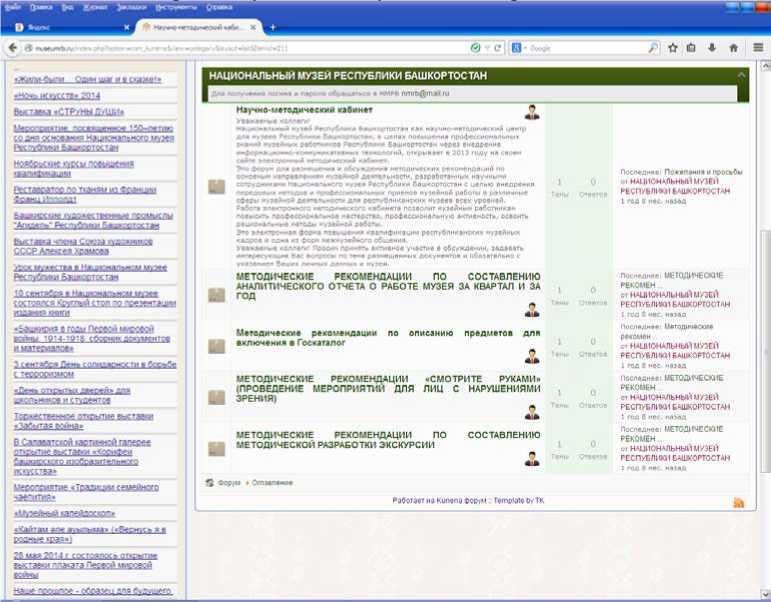Click folder icon beside РАЗРАБОТКИ ЭКСКУРСИИ category
This screenshot has height=602, width=771.
tap(216, 449)
